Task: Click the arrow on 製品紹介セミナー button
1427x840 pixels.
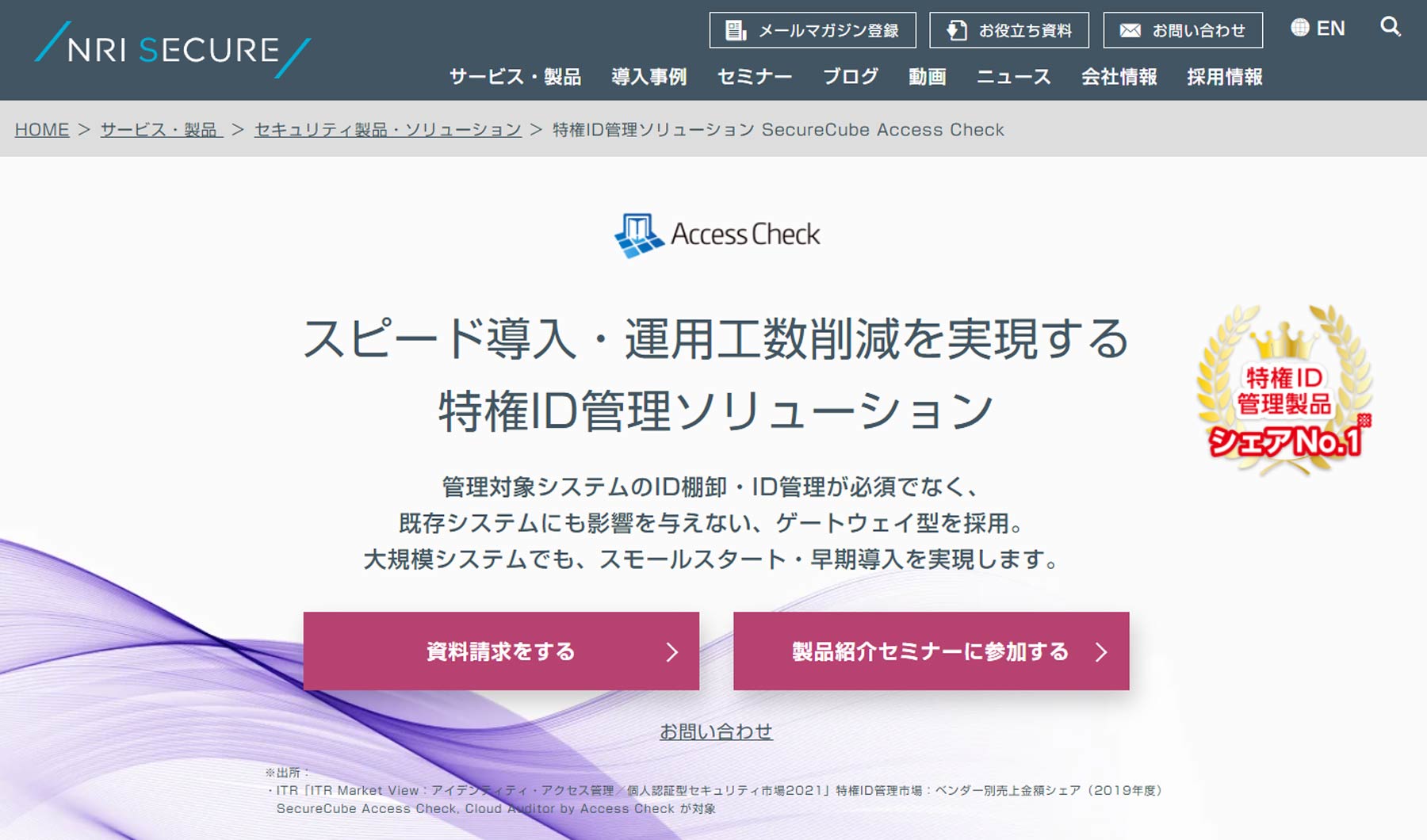Action: (1101, 652)
